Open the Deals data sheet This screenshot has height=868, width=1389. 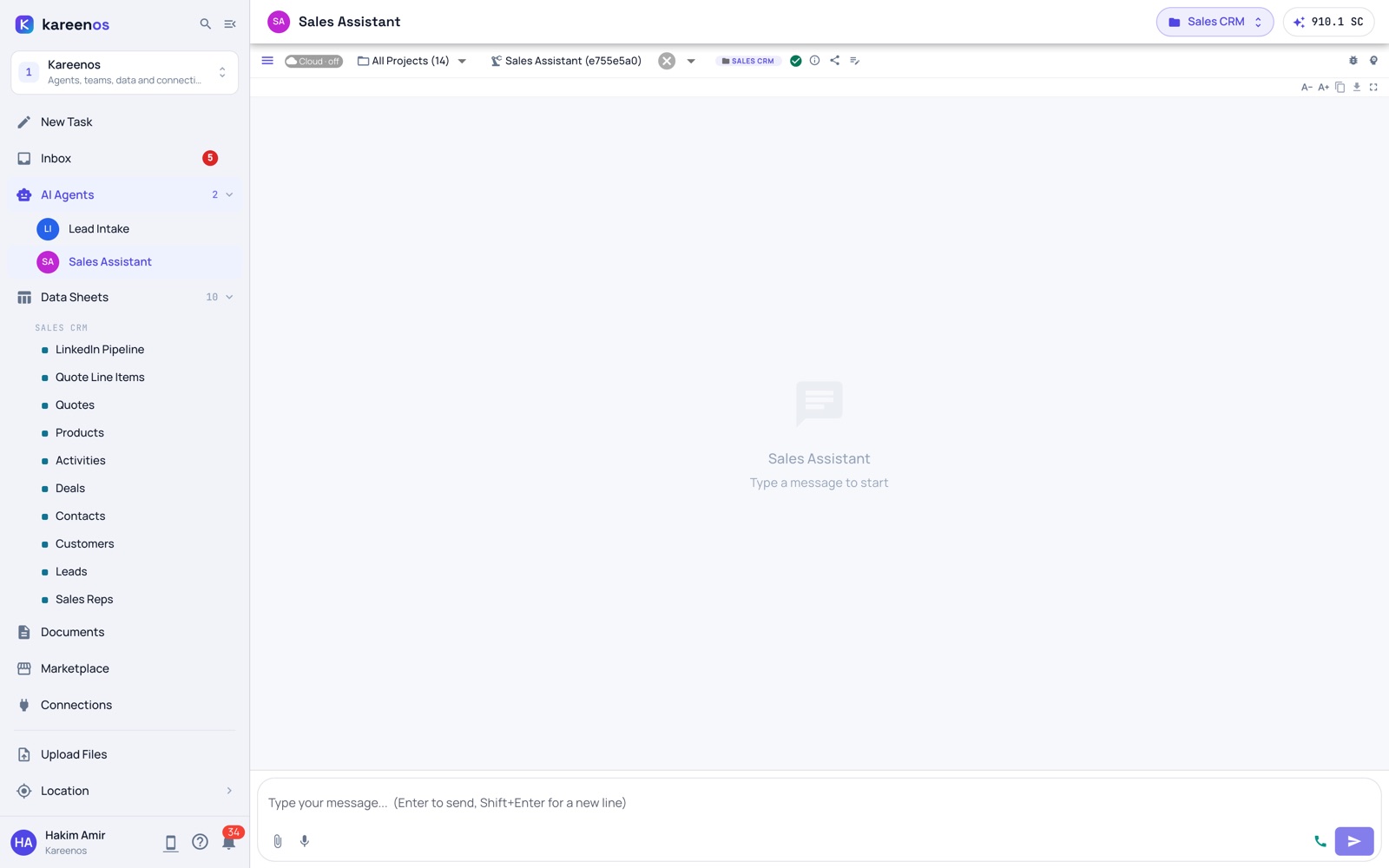tap(70, 489)
